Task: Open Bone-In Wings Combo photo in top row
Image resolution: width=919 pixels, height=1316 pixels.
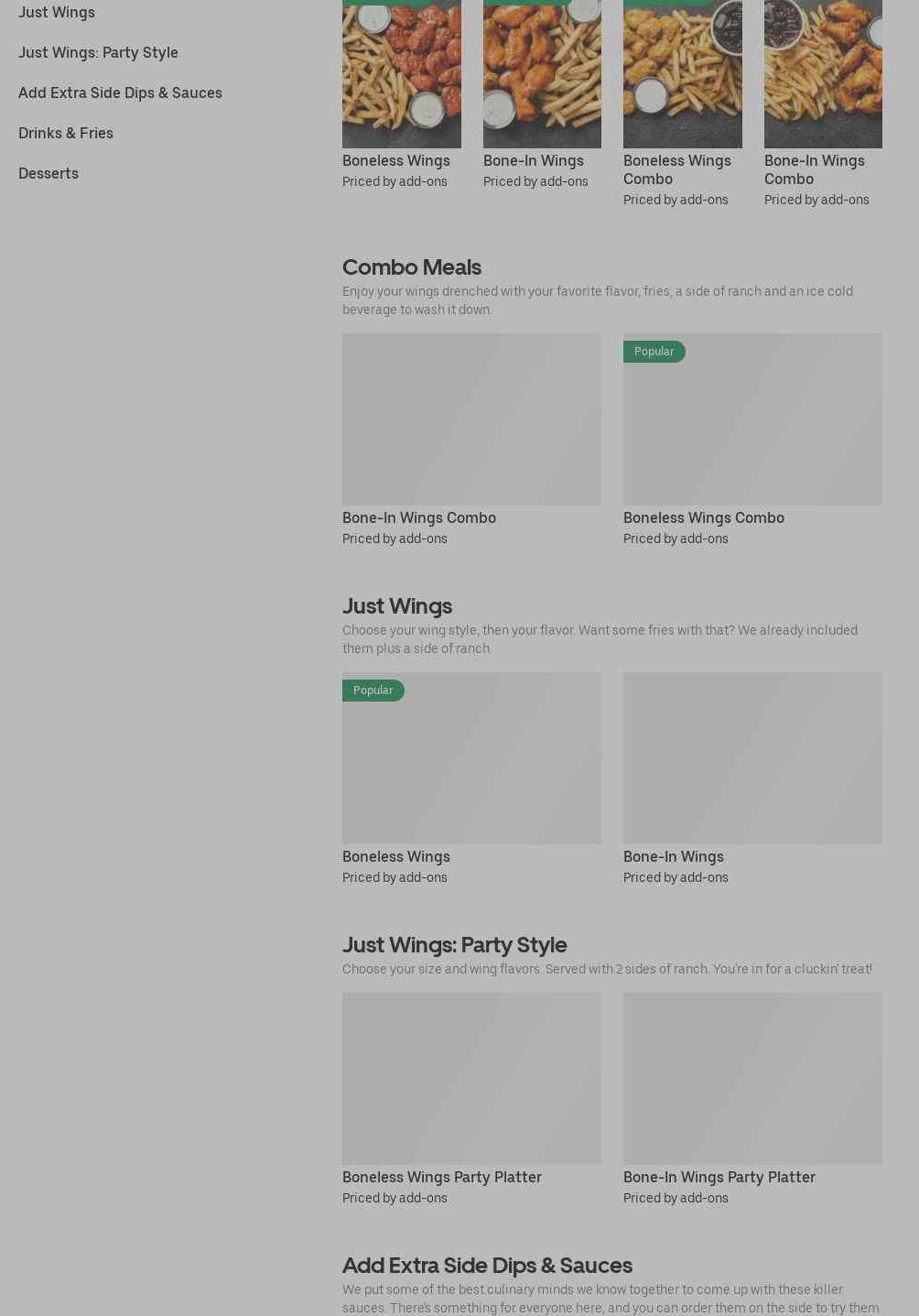Action: point(823,73)
